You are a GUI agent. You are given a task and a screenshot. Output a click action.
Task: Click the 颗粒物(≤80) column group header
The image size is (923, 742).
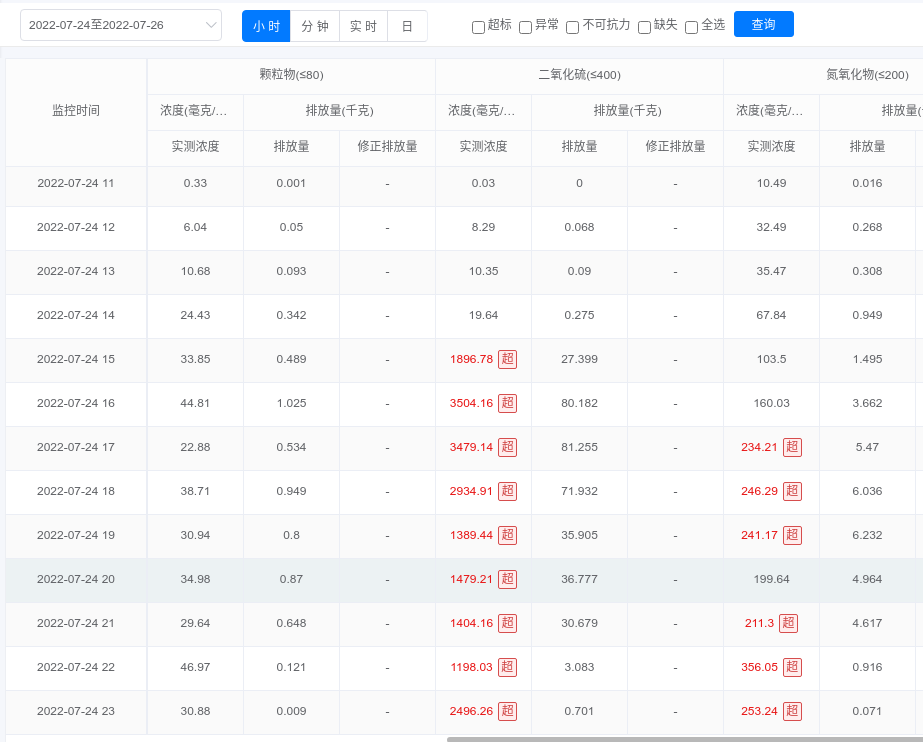[x=291, y=75]
